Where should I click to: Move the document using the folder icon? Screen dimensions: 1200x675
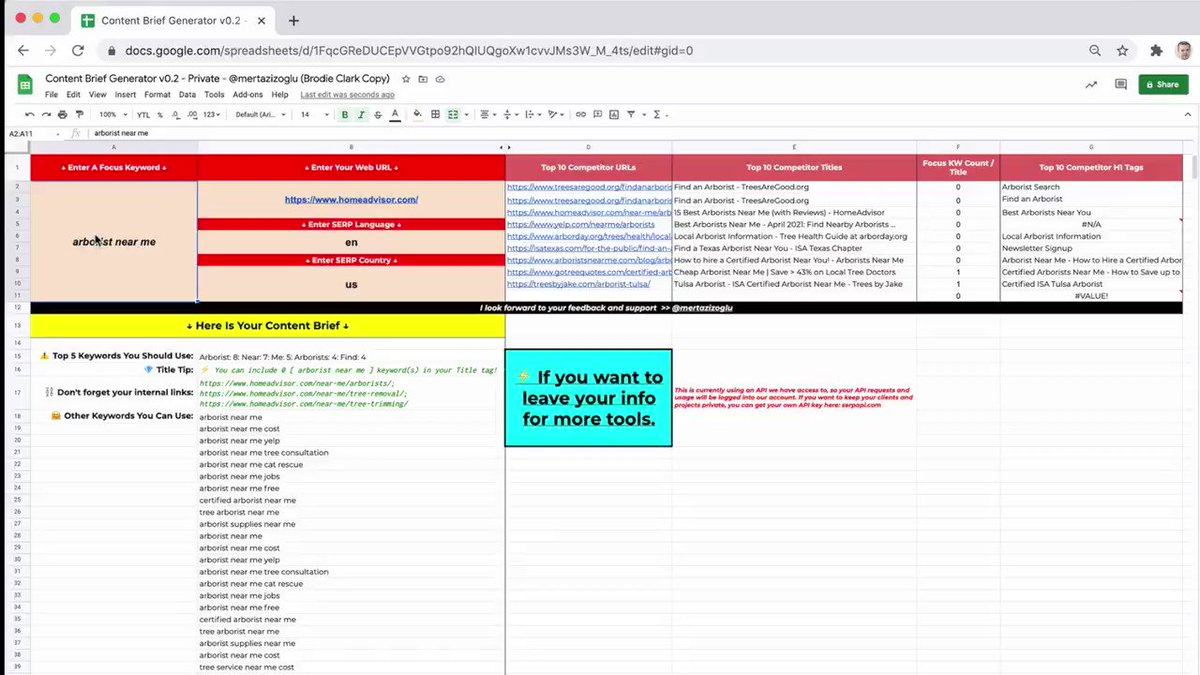(x=423, y=79)
